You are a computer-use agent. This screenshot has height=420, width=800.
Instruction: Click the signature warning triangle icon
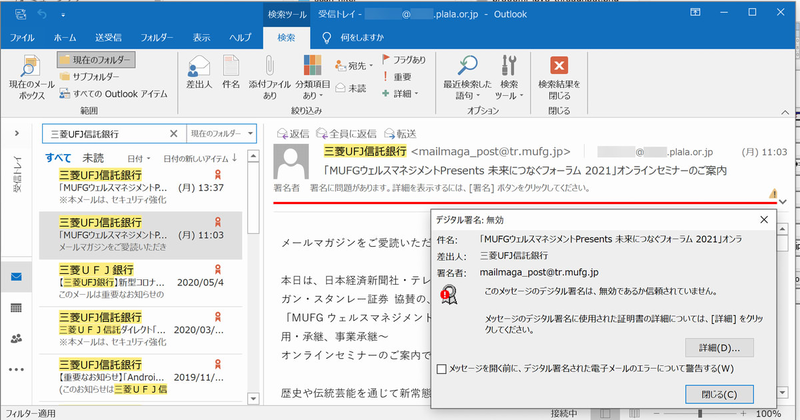pyautogui.click(x=773, y=193)
